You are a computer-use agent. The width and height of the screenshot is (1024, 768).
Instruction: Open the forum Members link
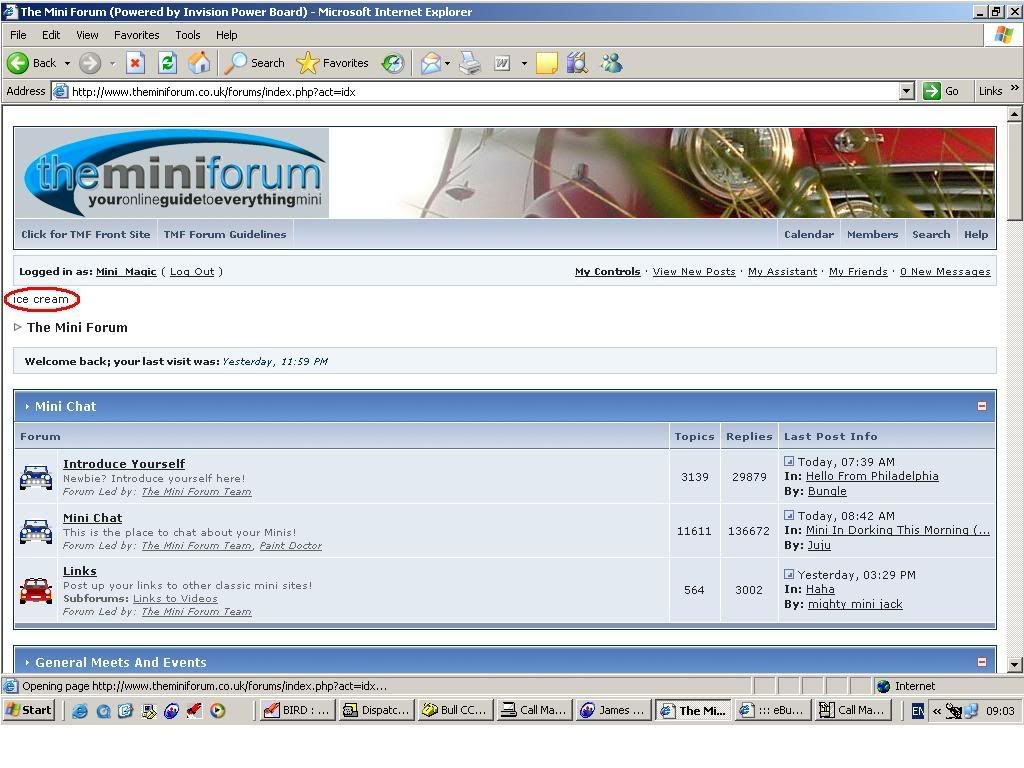(872, 234)
